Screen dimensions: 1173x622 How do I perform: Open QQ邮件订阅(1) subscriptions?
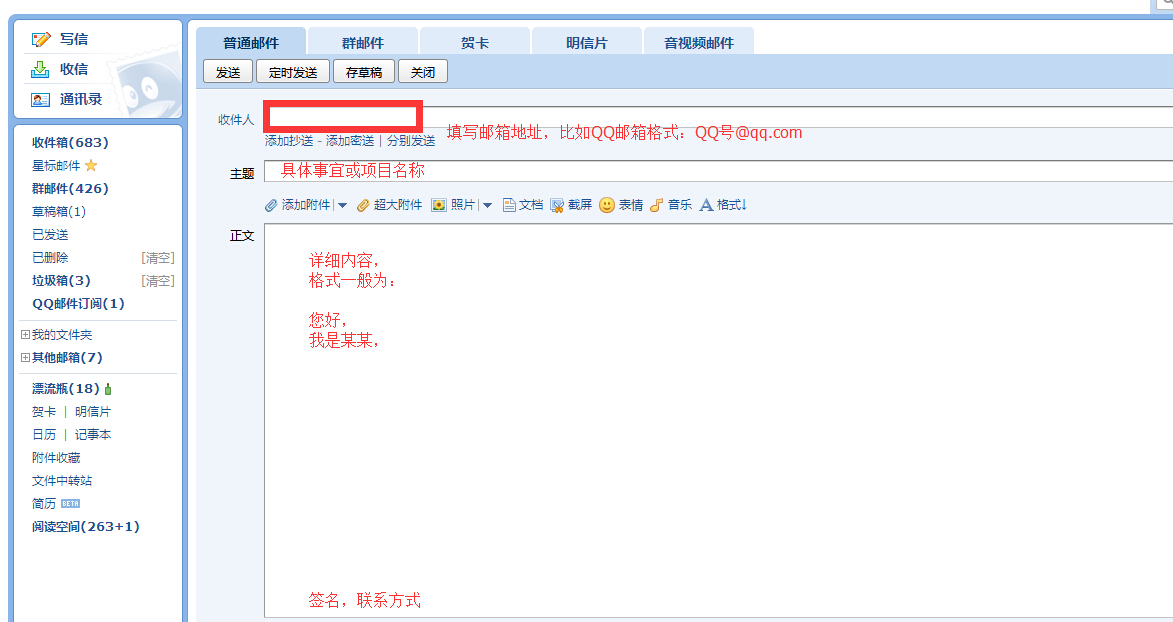[x=78, y=304]
